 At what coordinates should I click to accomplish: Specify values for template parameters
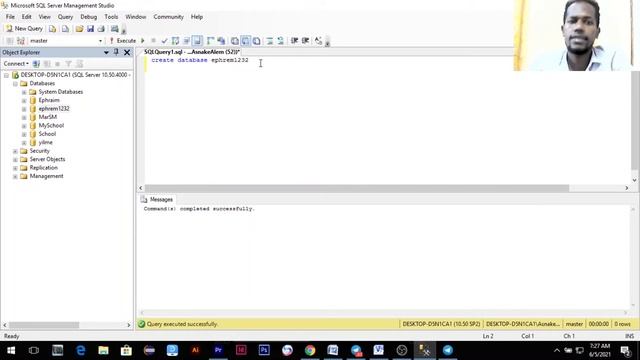pyautogui.click(x=318, y=41)
